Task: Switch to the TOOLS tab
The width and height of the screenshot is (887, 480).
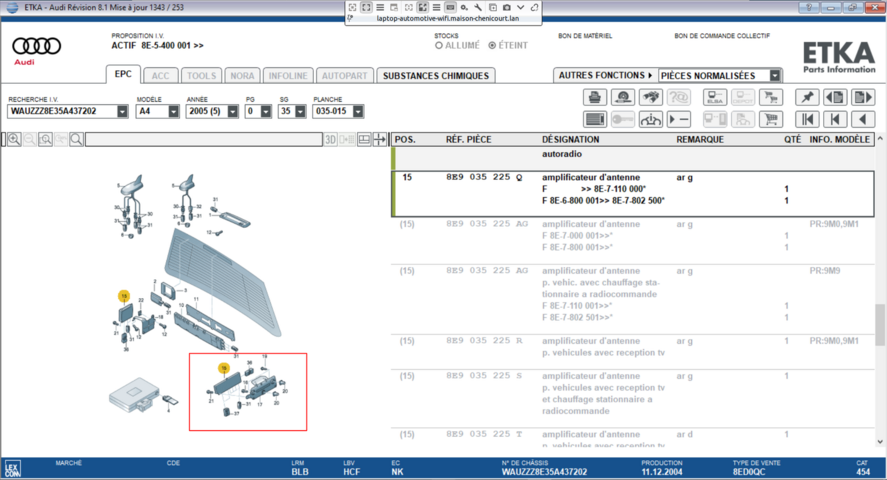Action: click(x=201, y=76)
